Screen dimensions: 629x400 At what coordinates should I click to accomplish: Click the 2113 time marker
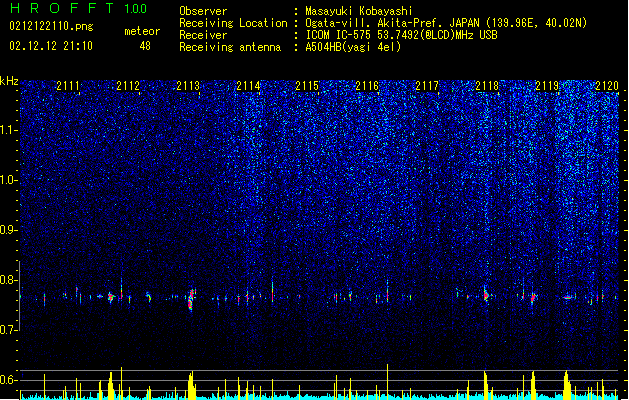click(x=188, y=86)
